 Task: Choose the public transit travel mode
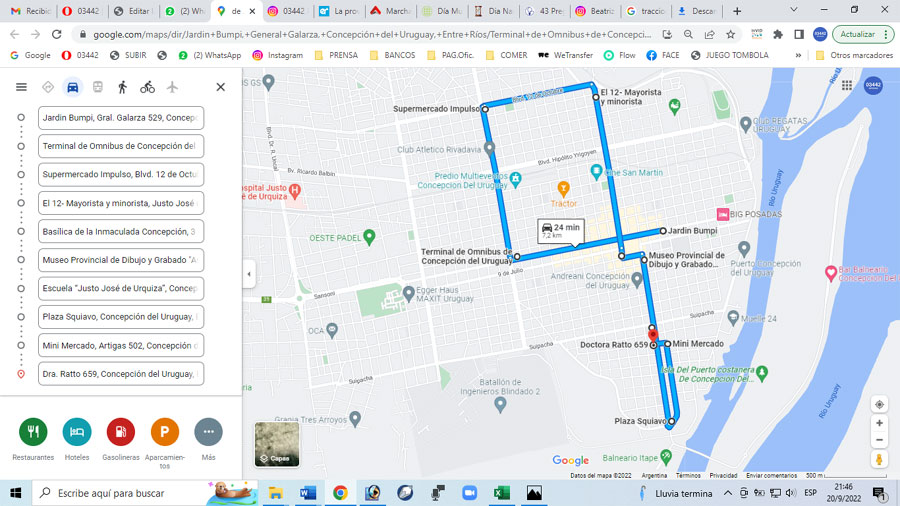pyautogui.click(x=97, y=87)
